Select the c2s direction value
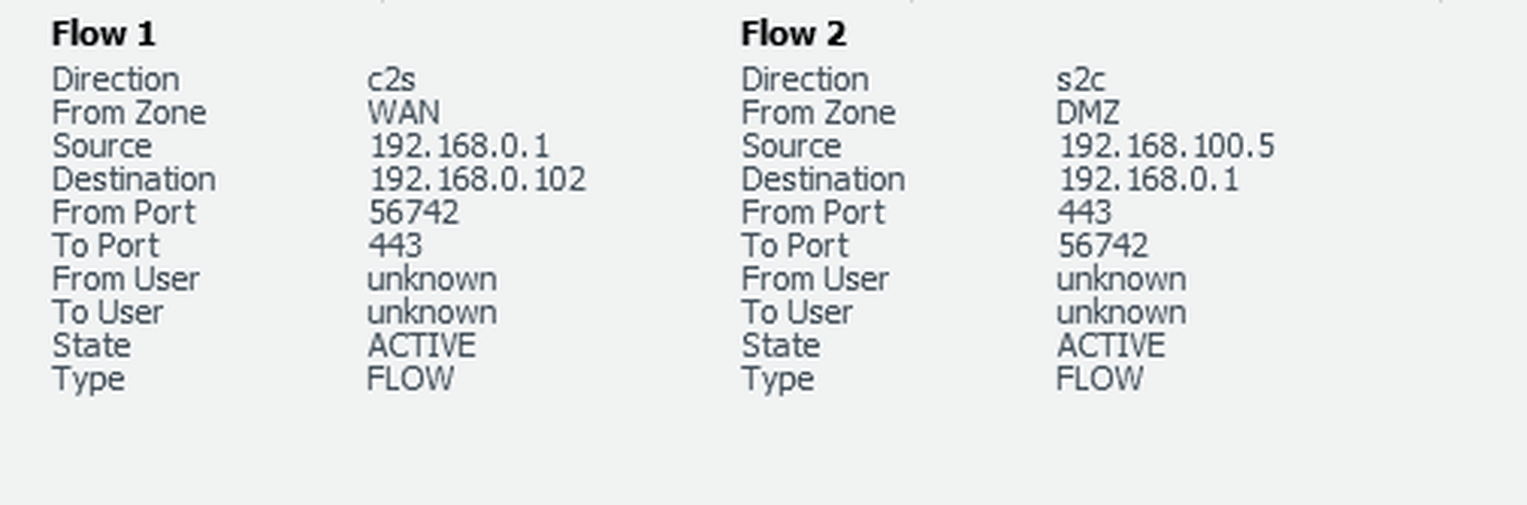Screen dimensions: 1527x505 point(391,80)
